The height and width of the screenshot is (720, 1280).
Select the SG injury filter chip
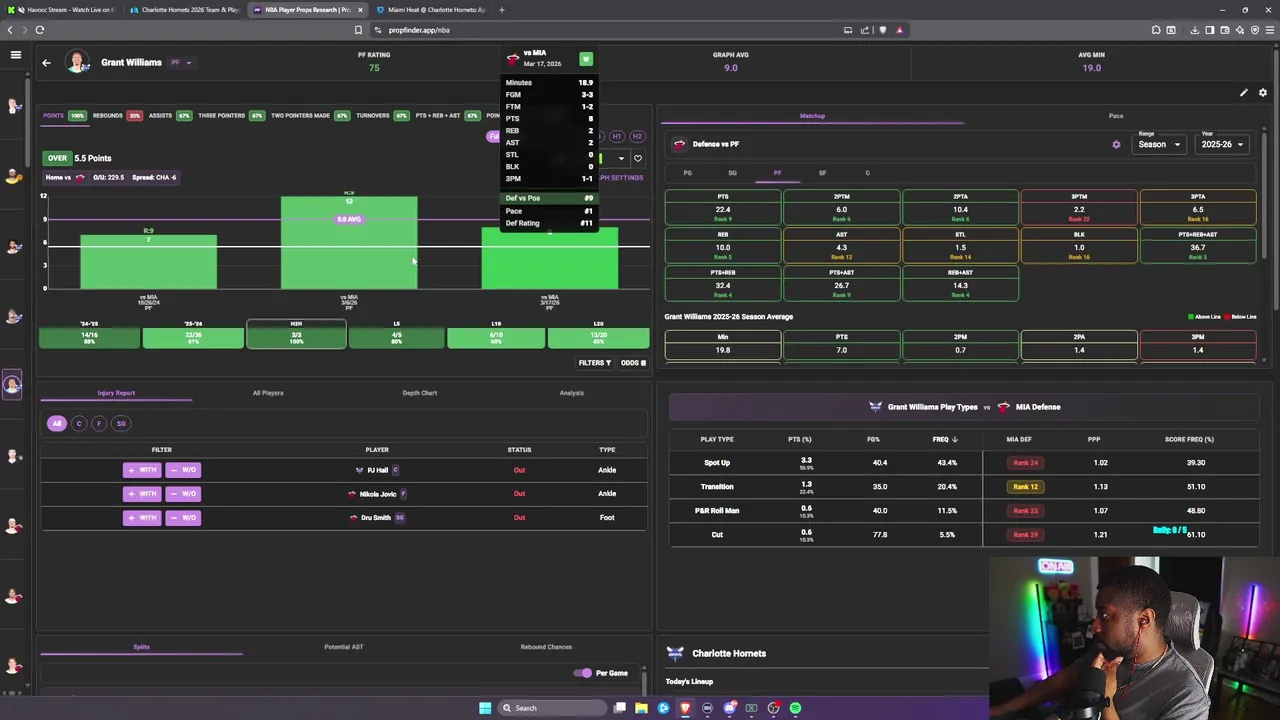click(x=121, y=423)
